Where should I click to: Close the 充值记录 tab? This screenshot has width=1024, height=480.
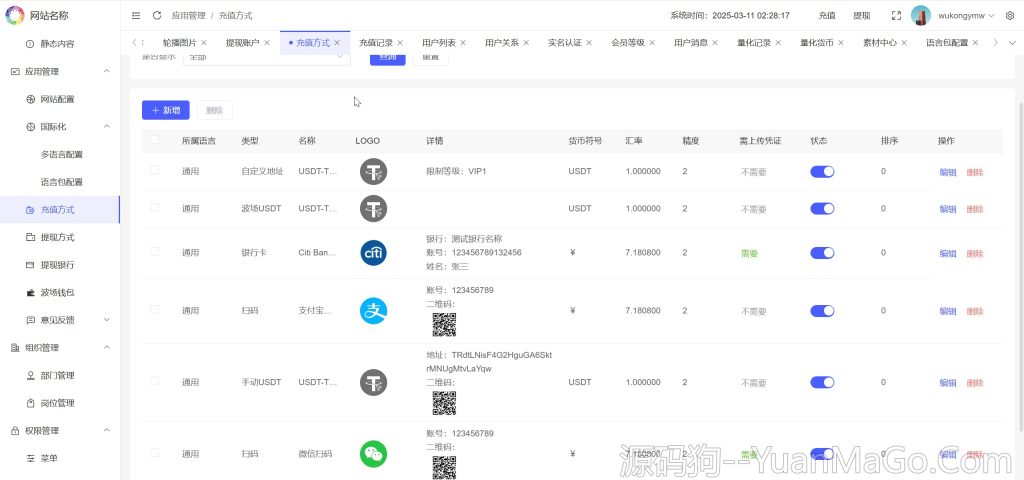tap(400, 42)
